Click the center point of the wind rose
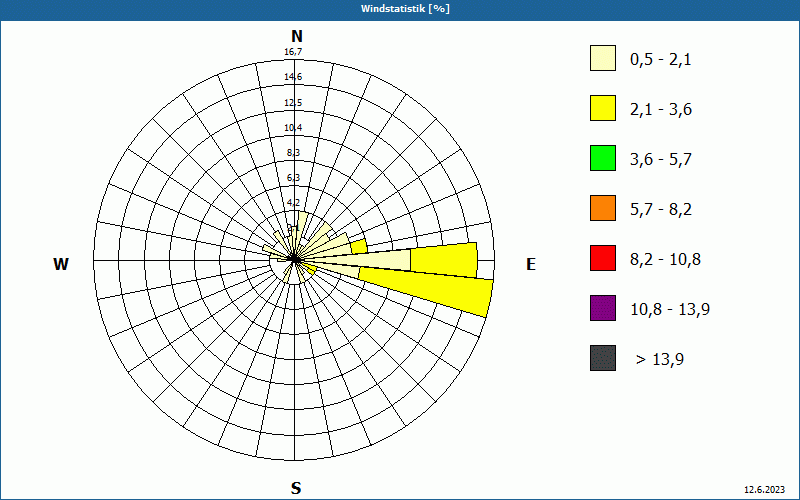 [x=294, y=260]
